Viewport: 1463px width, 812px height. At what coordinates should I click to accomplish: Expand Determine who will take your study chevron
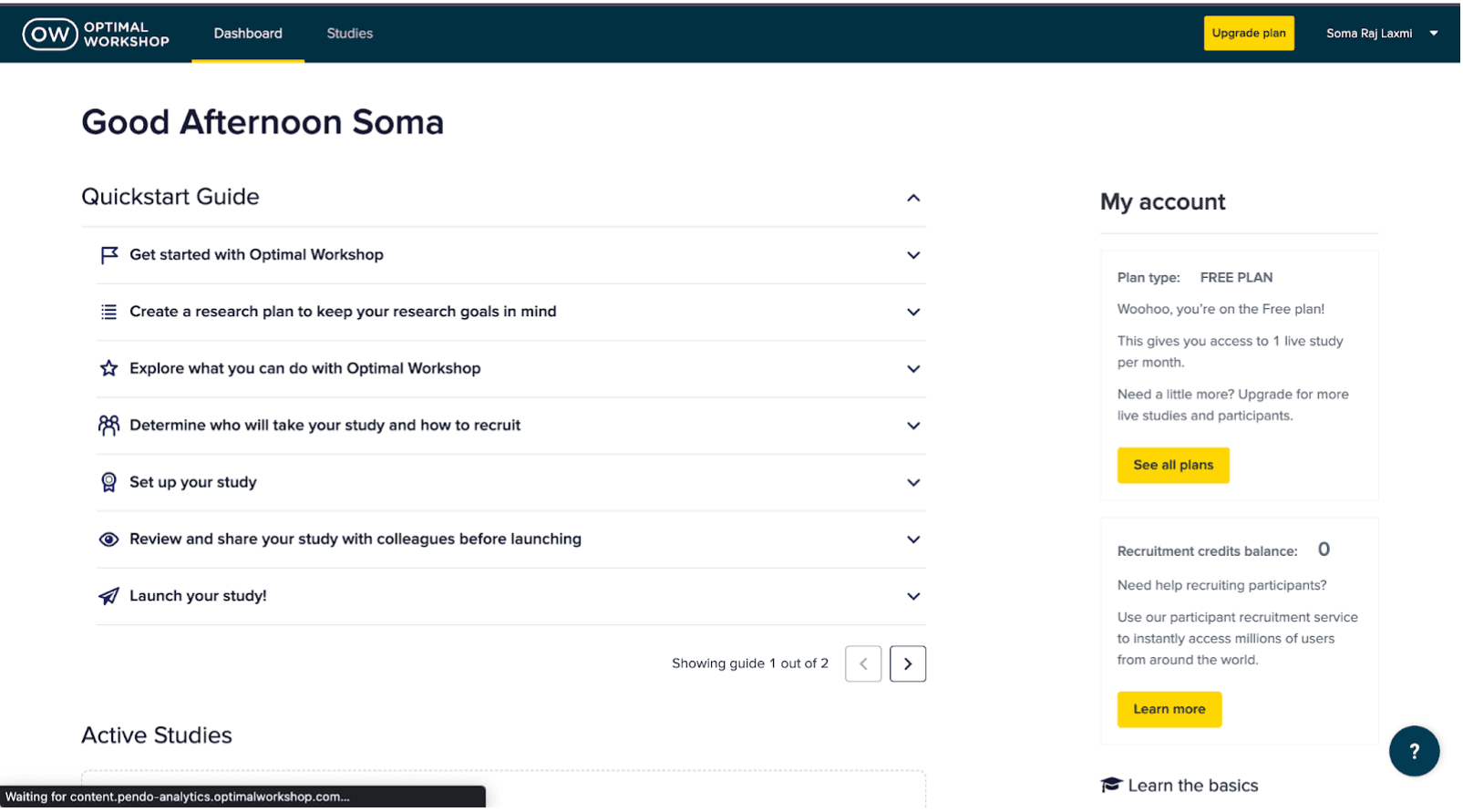coord(914,427)
